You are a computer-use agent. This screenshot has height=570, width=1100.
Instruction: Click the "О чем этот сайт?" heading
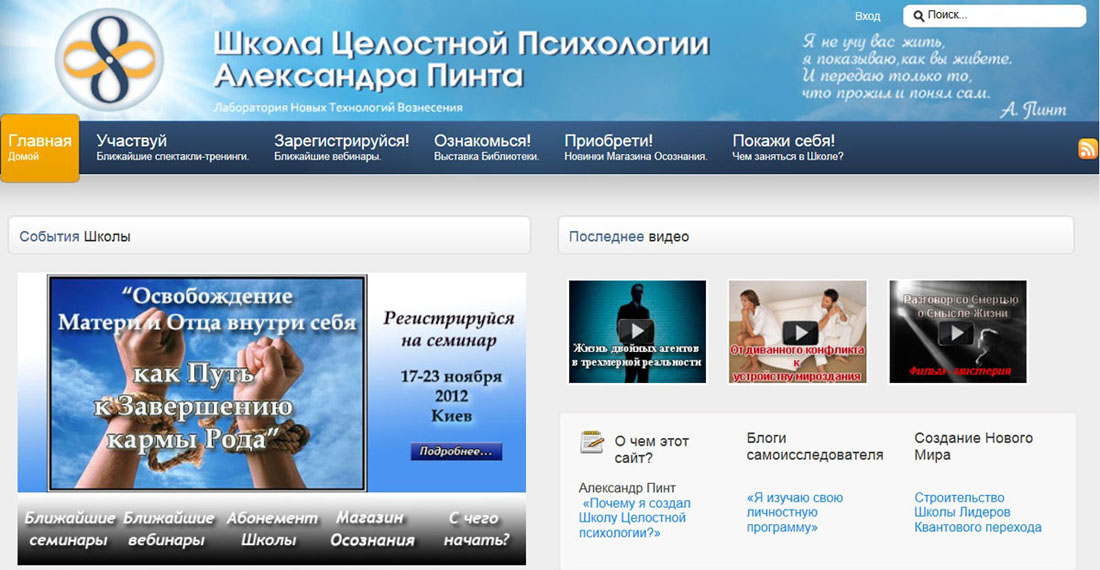click(652, 450)
